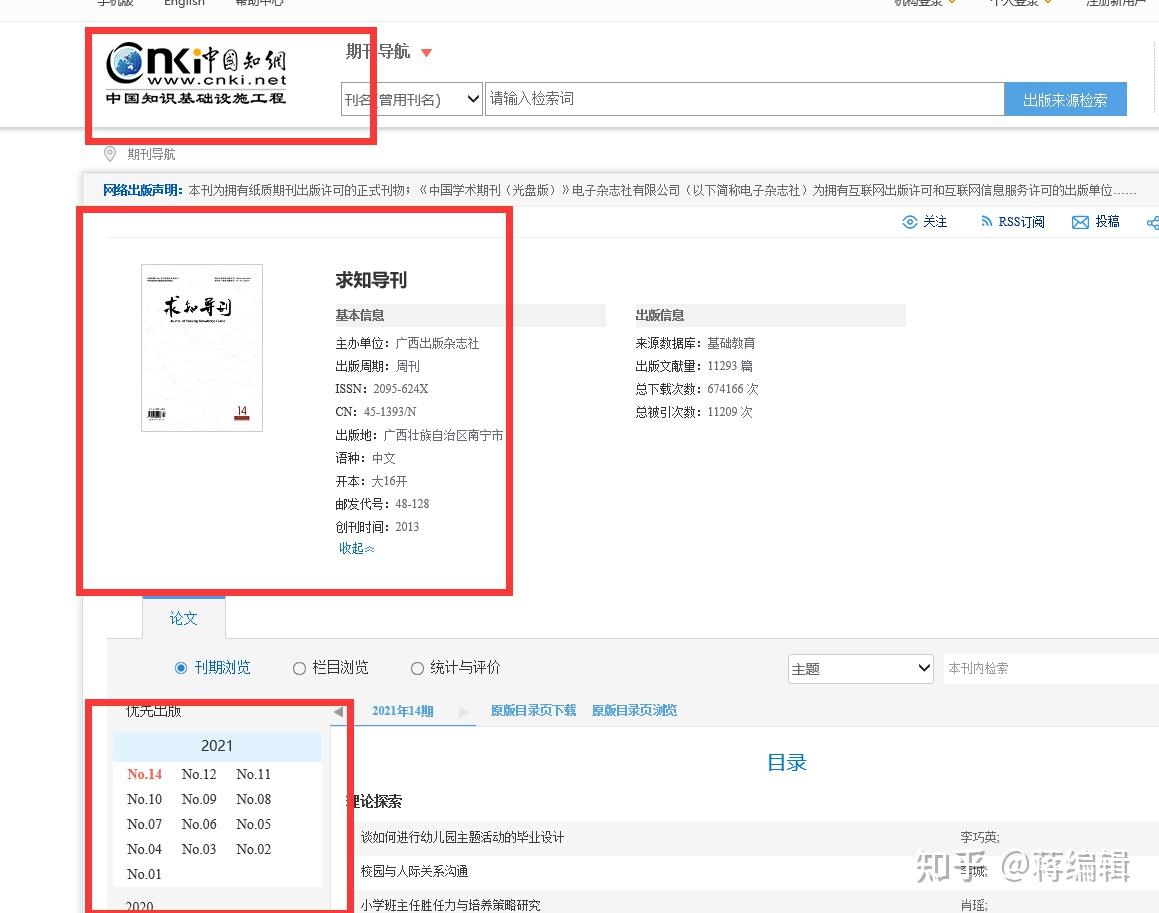Expand the 2020 year in issue list
The image size is (1159, 913).
point(140,906)
